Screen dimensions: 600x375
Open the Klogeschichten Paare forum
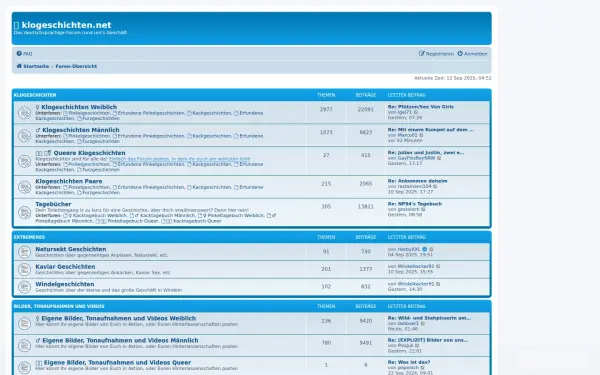[x=69, y=181]
